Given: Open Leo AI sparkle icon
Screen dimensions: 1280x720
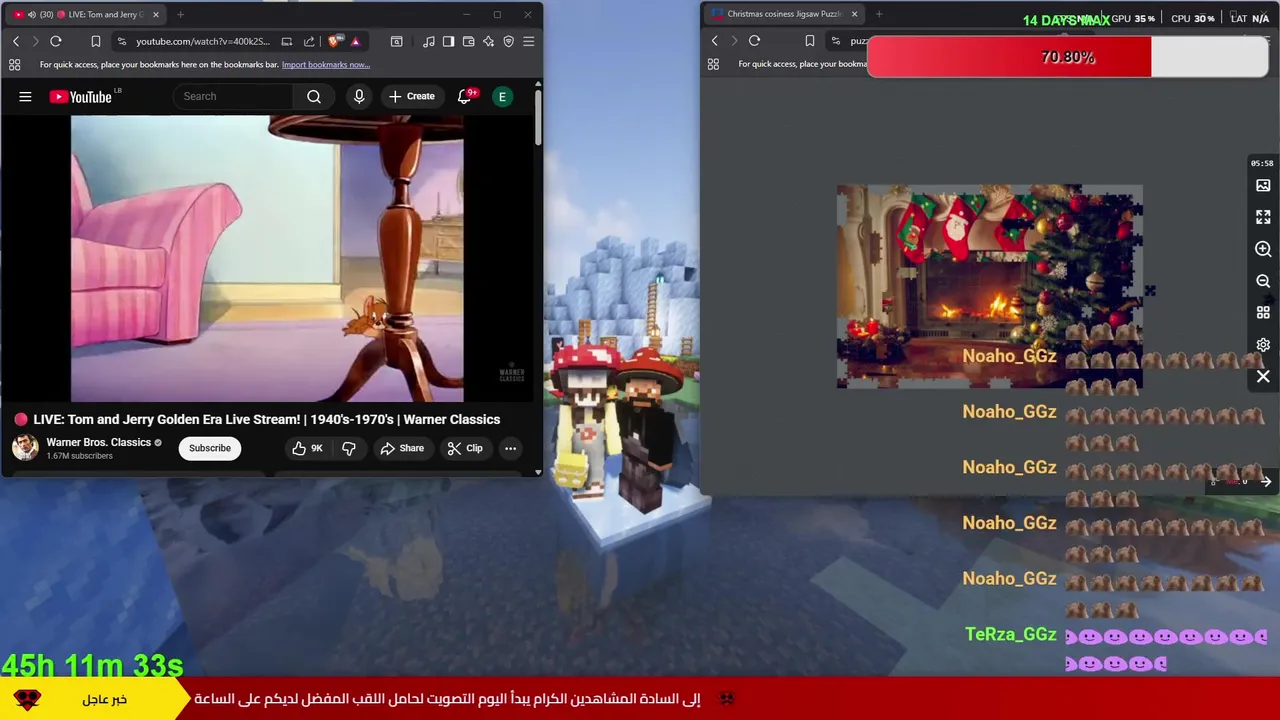Looking at the screenshot, I should coord(488,41).
